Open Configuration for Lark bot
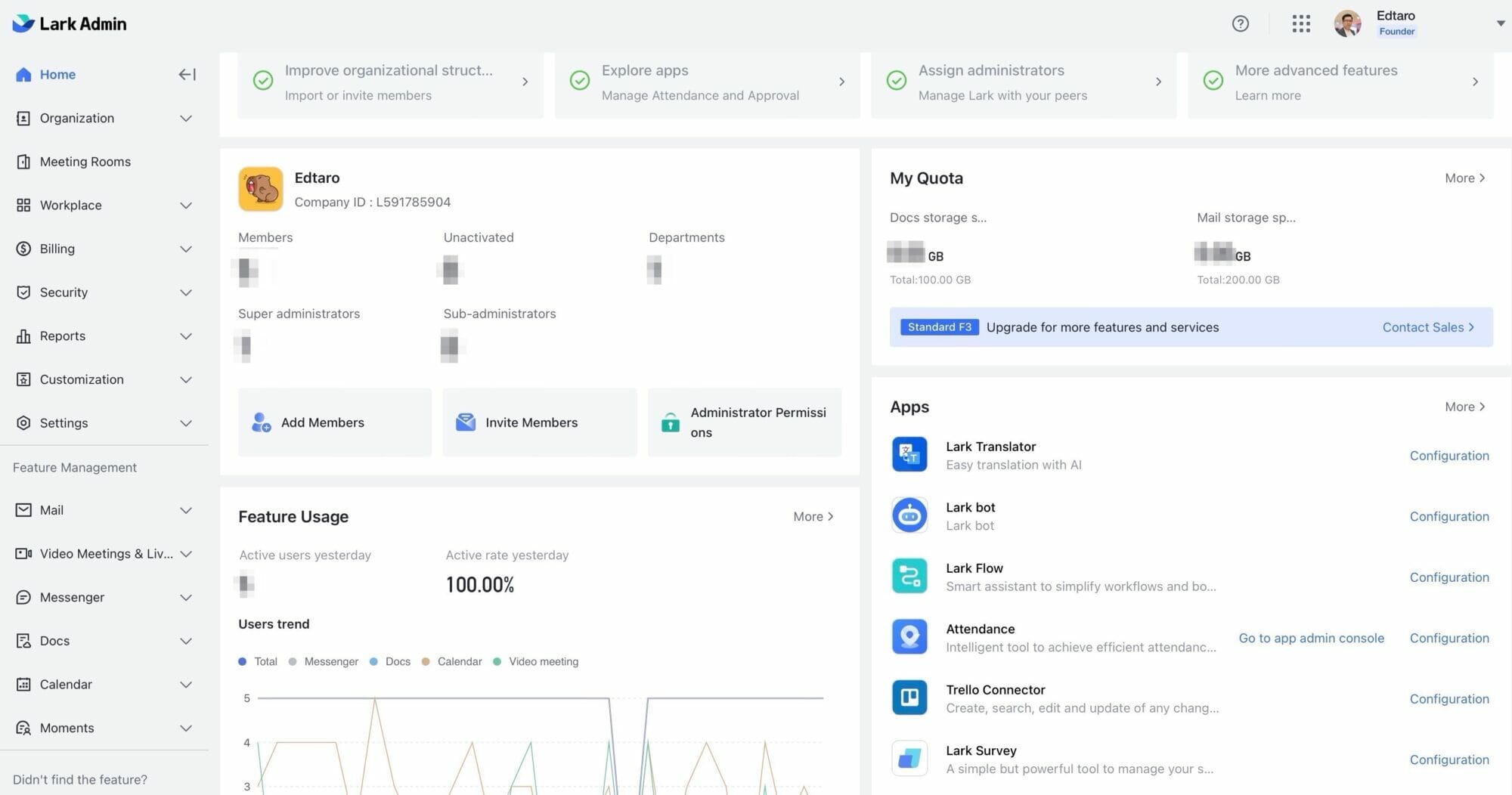This screenshot has height=795, width=1512. (x=1449, y=516)
